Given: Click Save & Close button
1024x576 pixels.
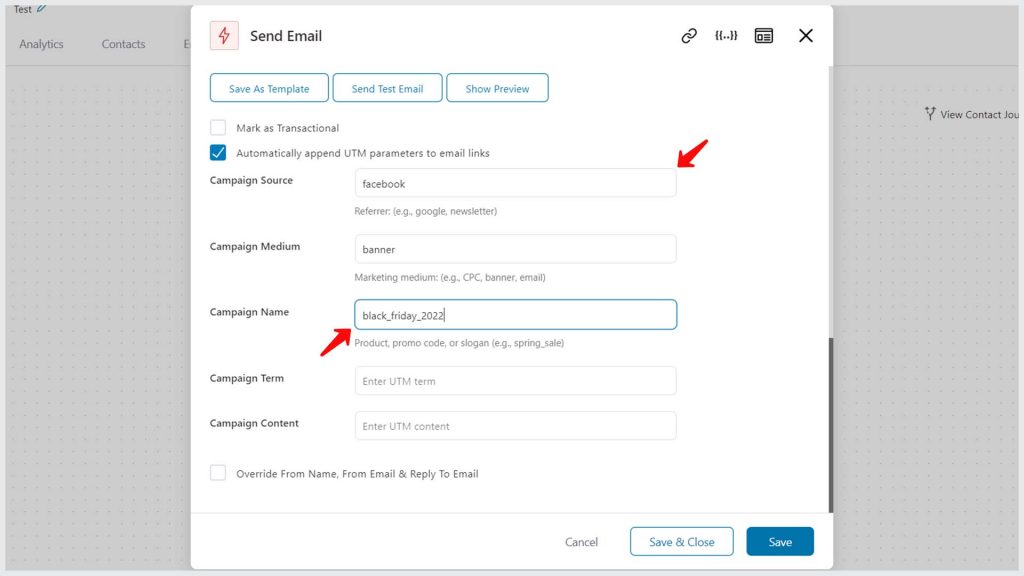Looking at the screenshot, I should point(682,541).
